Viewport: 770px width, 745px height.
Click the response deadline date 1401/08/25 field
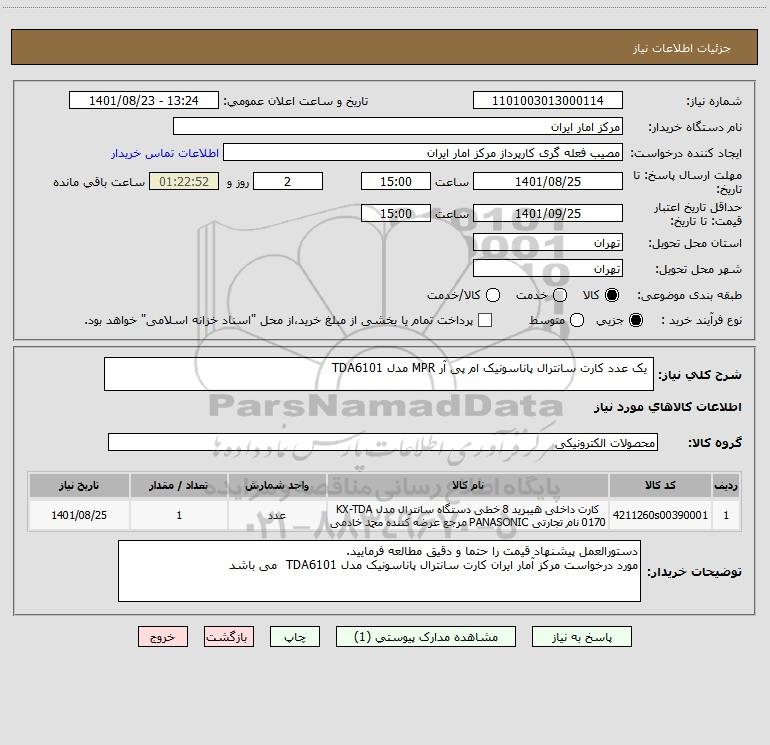point(548,181)
